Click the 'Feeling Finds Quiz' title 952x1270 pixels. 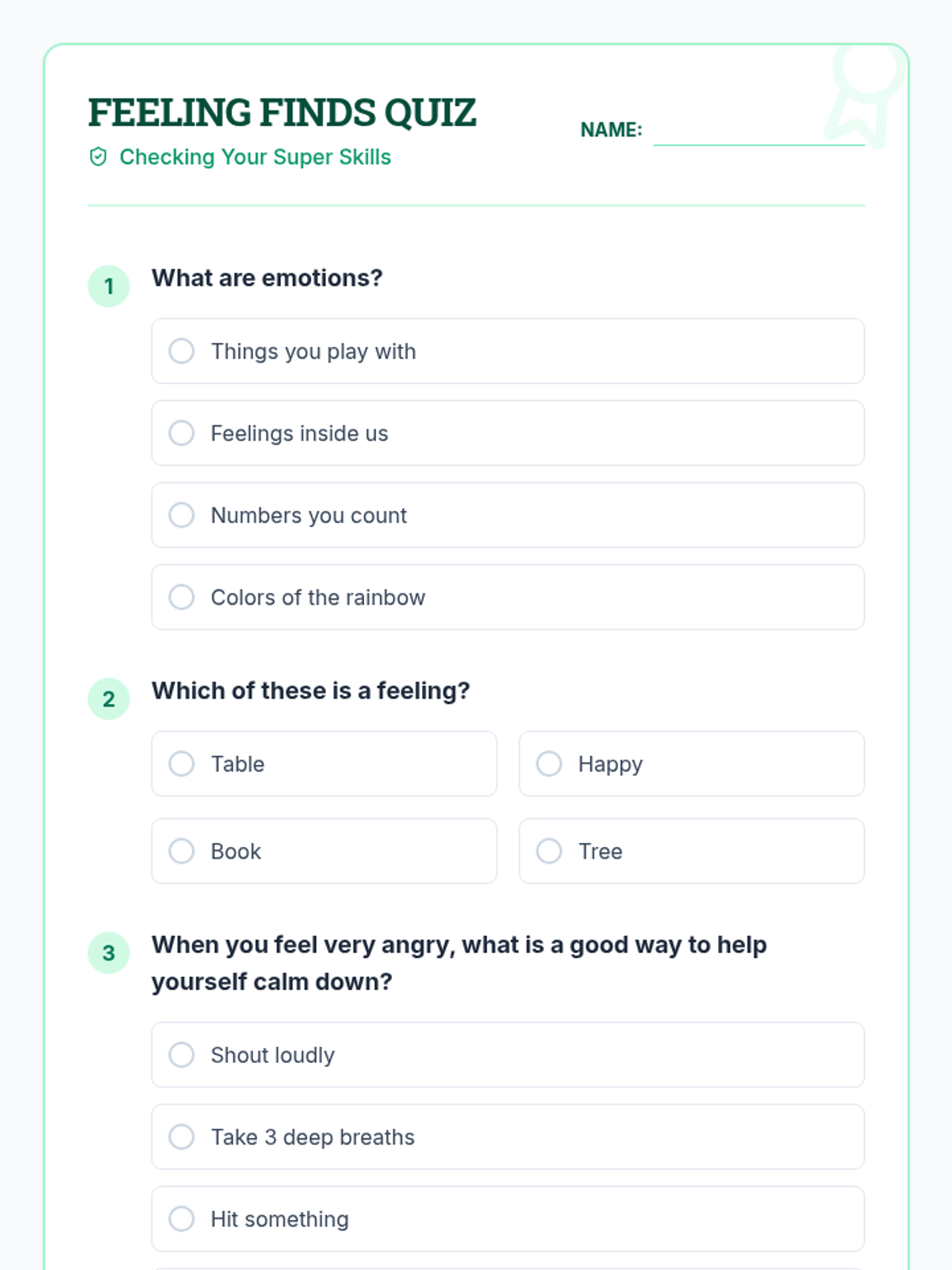point(282,113)
